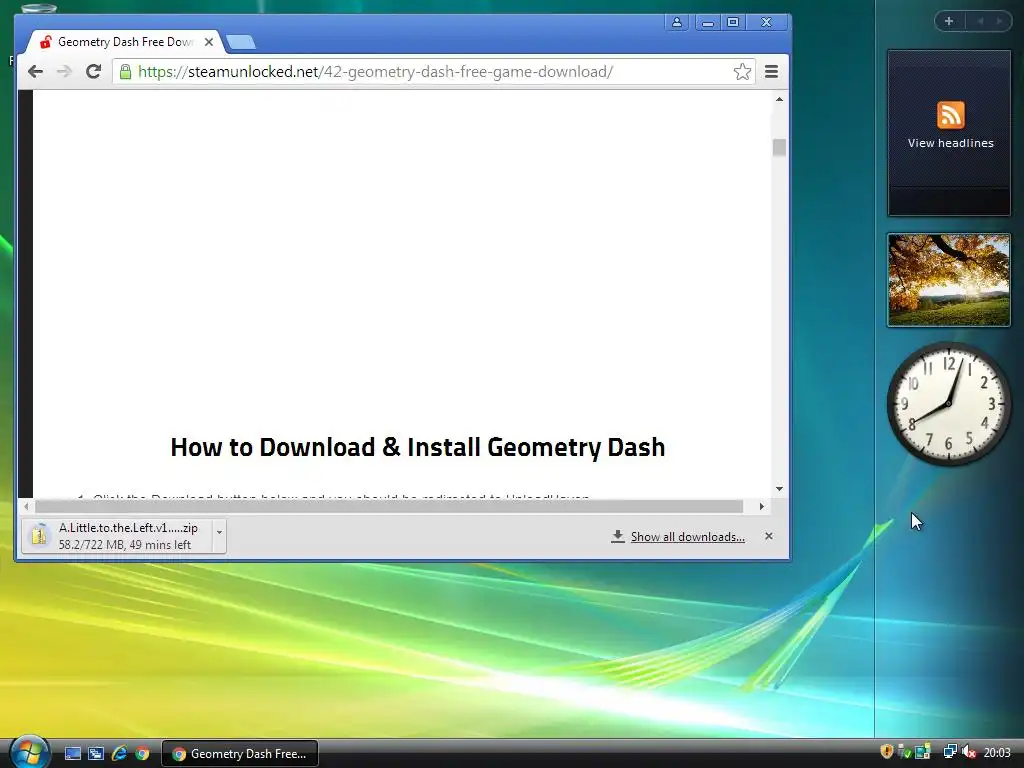Click the sidebar next gadgets arrow
Screen dimensions: 1024x768
coord(999,21)
